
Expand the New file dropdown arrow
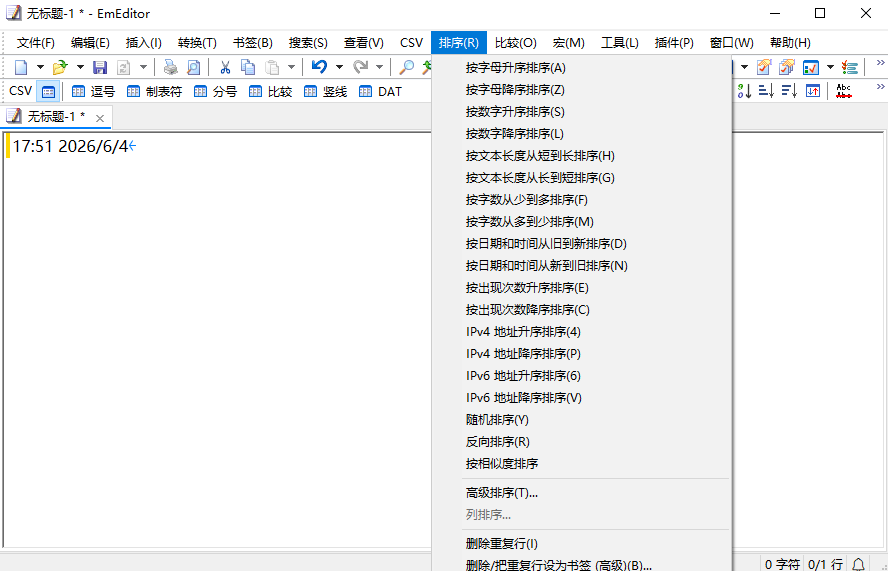pyautogui.click(x=40, y=67)
